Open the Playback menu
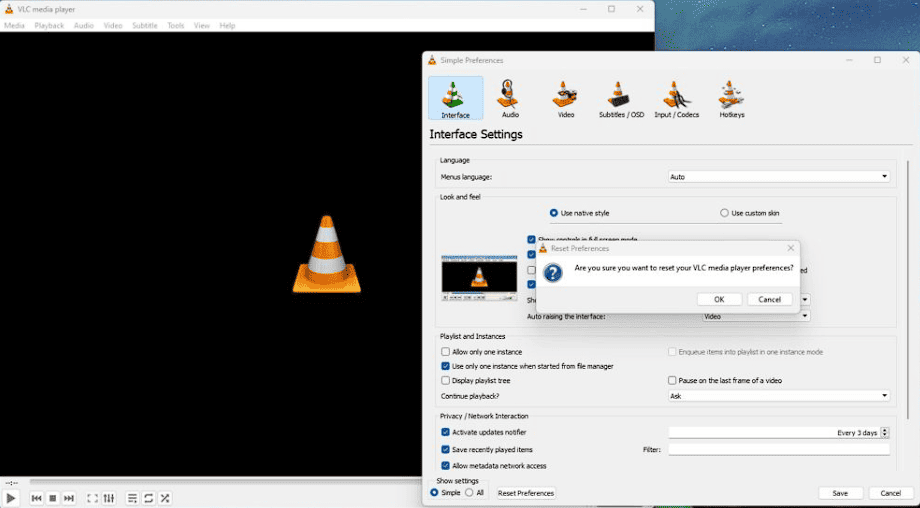This screenshot has height=508, width=920. [49, 25]
